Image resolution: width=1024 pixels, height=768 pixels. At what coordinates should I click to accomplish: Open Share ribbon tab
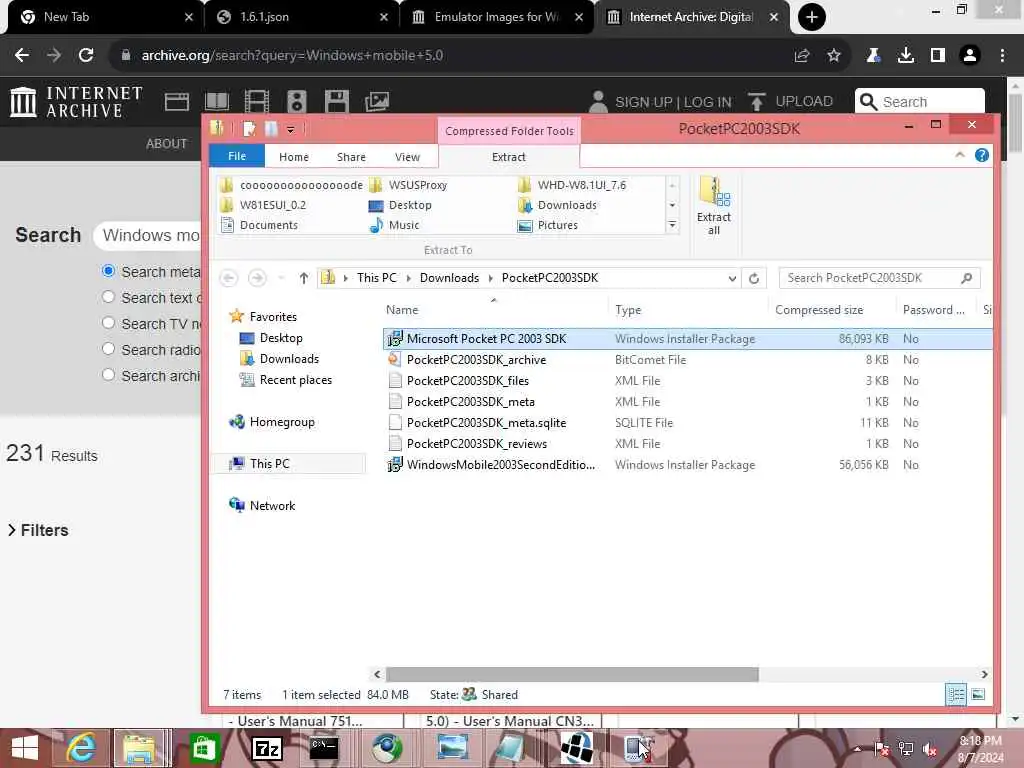tap(351, 157)
